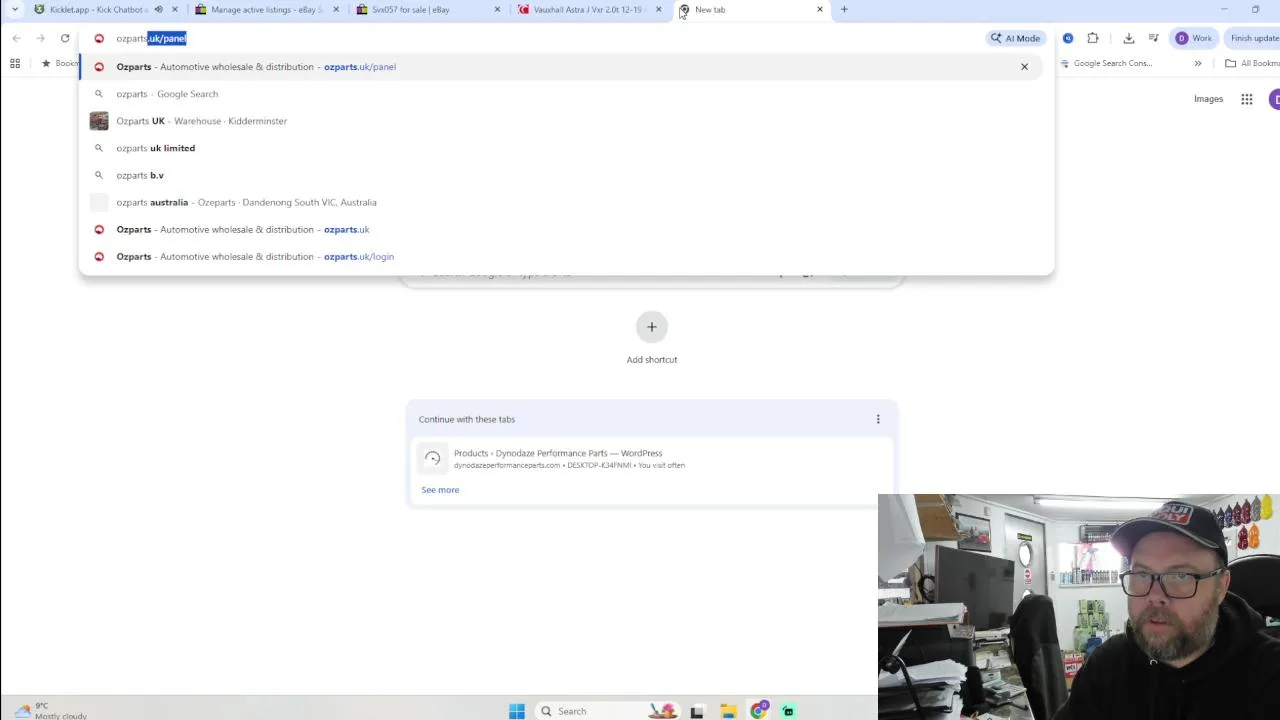Expand hidden bookmarks chevron

coord(1197,63)
